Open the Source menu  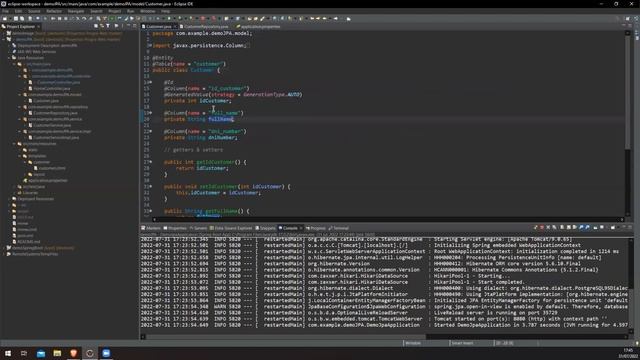(34, 11)
